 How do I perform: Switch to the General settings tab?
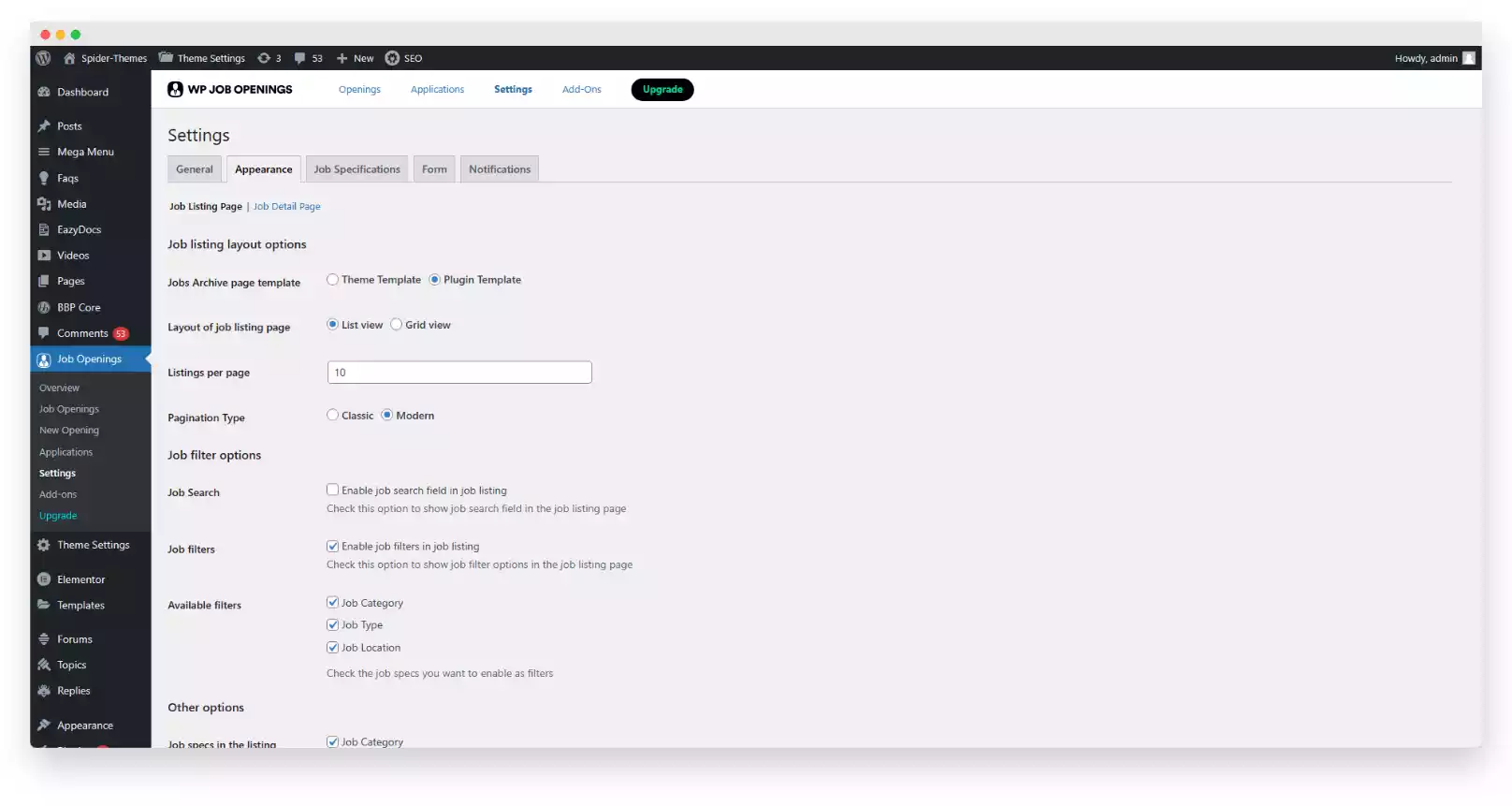[195, 169]
